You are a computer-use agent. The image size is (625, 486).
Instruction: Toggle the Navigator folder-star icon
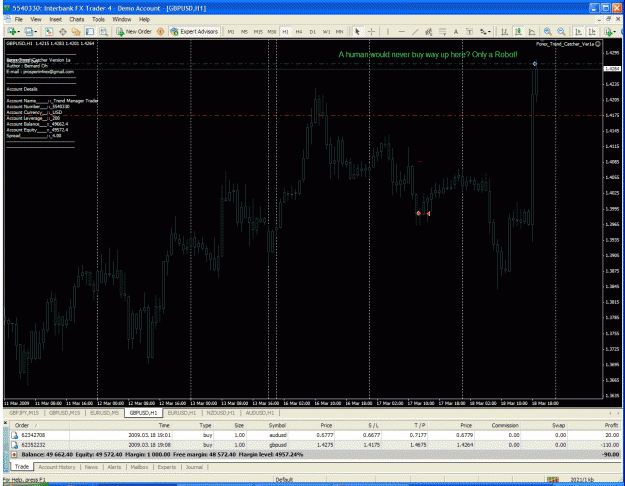click(76, 31)
